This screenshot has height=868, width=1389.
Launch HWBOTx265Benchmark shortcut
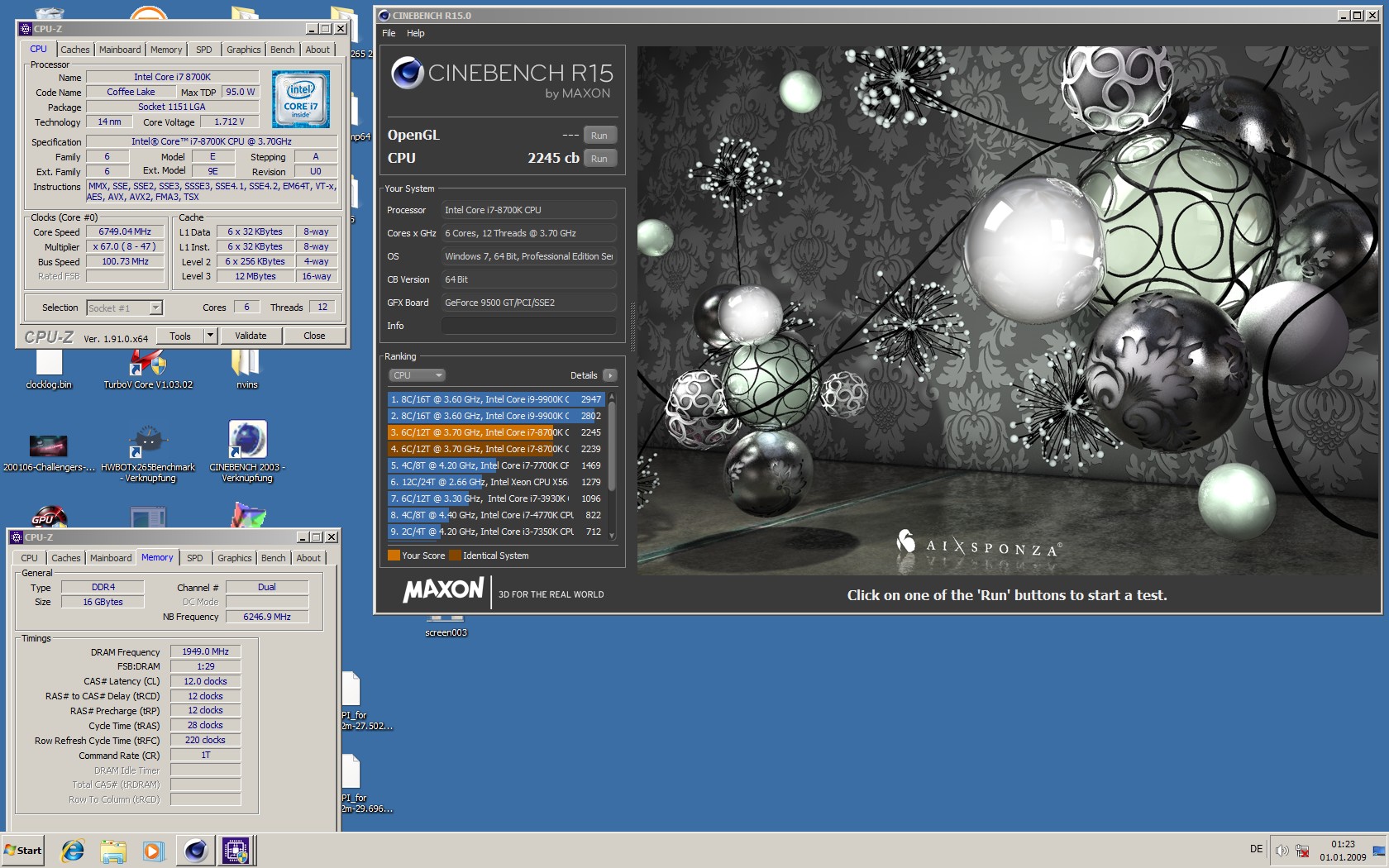(148, 452)
